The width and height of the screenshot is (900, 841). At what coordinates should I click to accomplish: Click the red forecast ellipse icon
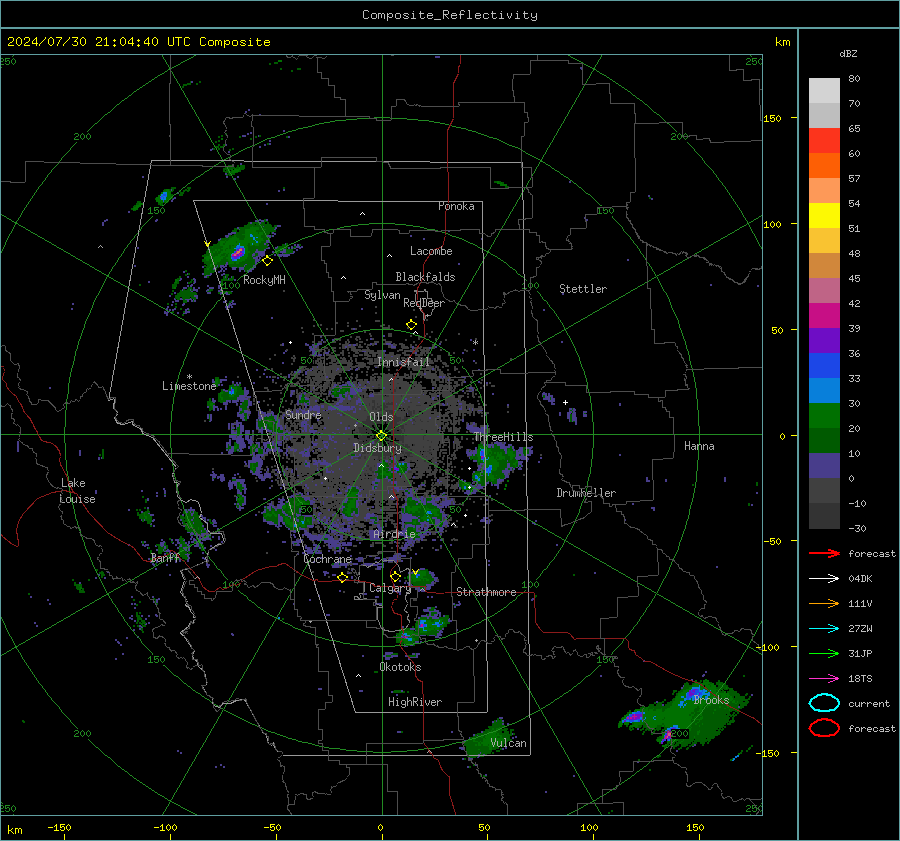click(x=824, y=728)
